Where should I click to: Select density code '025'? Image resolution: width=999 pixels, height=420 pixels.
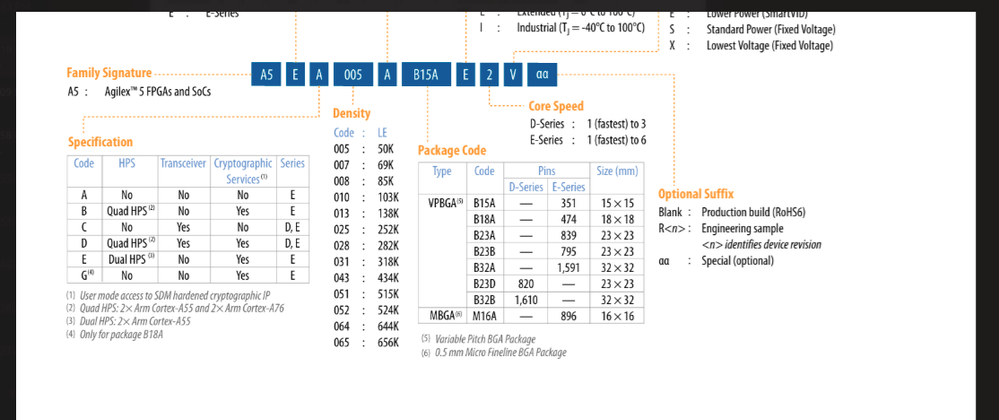pyautogui.click(x=343, y=229)
